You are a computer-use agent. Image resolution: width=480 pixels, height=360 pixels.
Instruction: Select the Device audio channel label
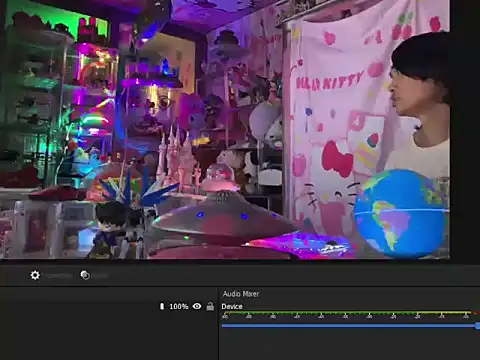click(232, 306)
